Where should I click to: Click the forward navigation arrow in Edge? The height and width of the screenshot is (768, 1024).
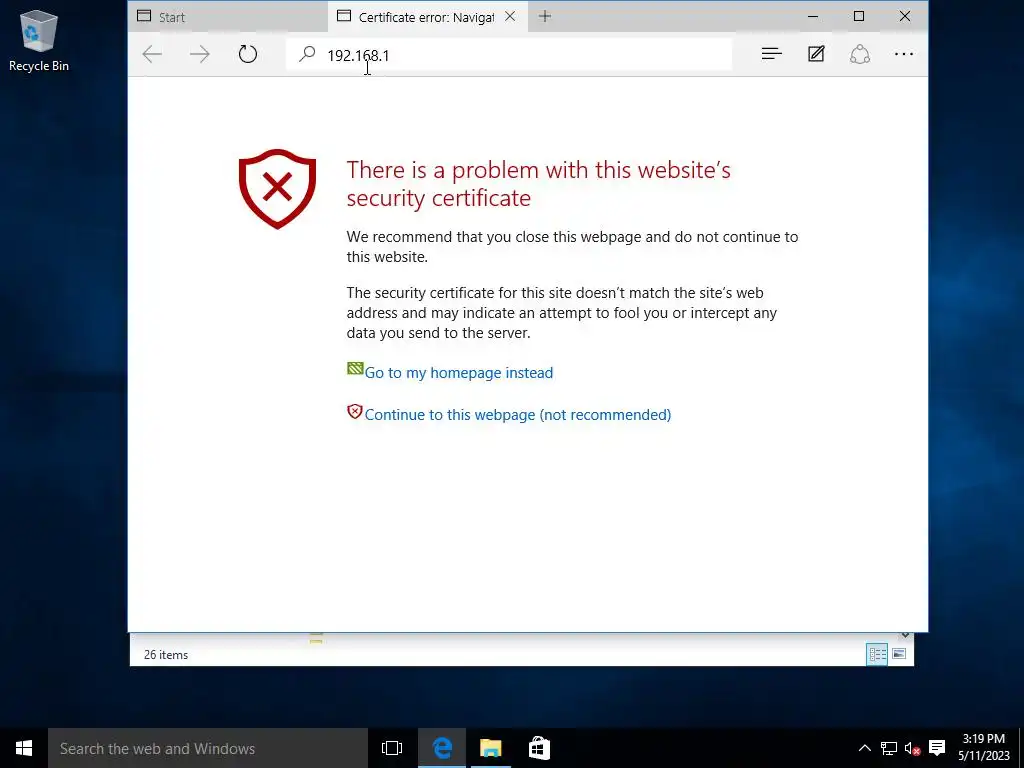coord(200,54)
